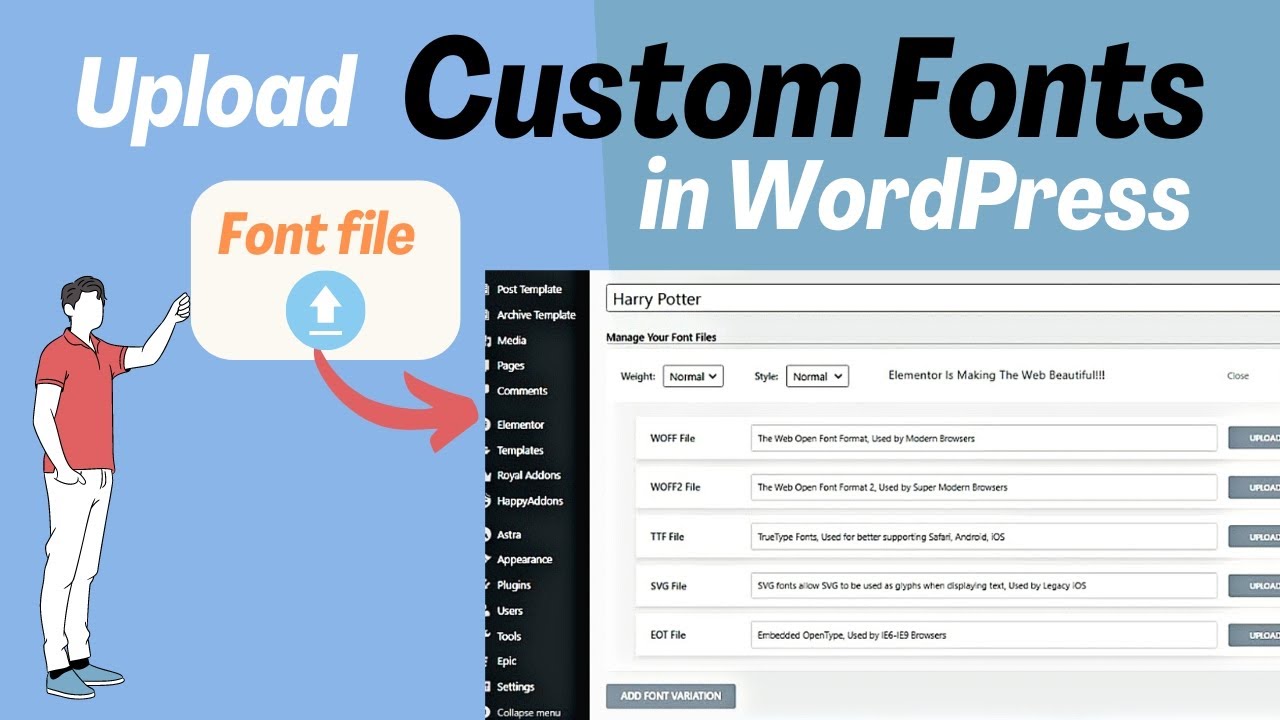Open Users in the sidebar
The width and height of the screenshot is (1280, 720).
tap(510, 611)
